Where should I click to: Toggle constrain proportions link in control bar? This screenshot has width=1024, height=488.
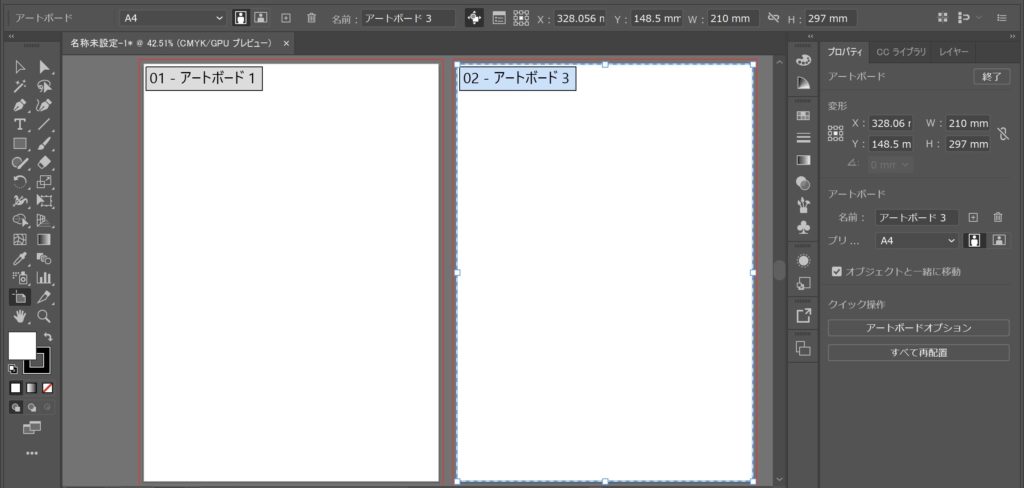pos(774,18)
